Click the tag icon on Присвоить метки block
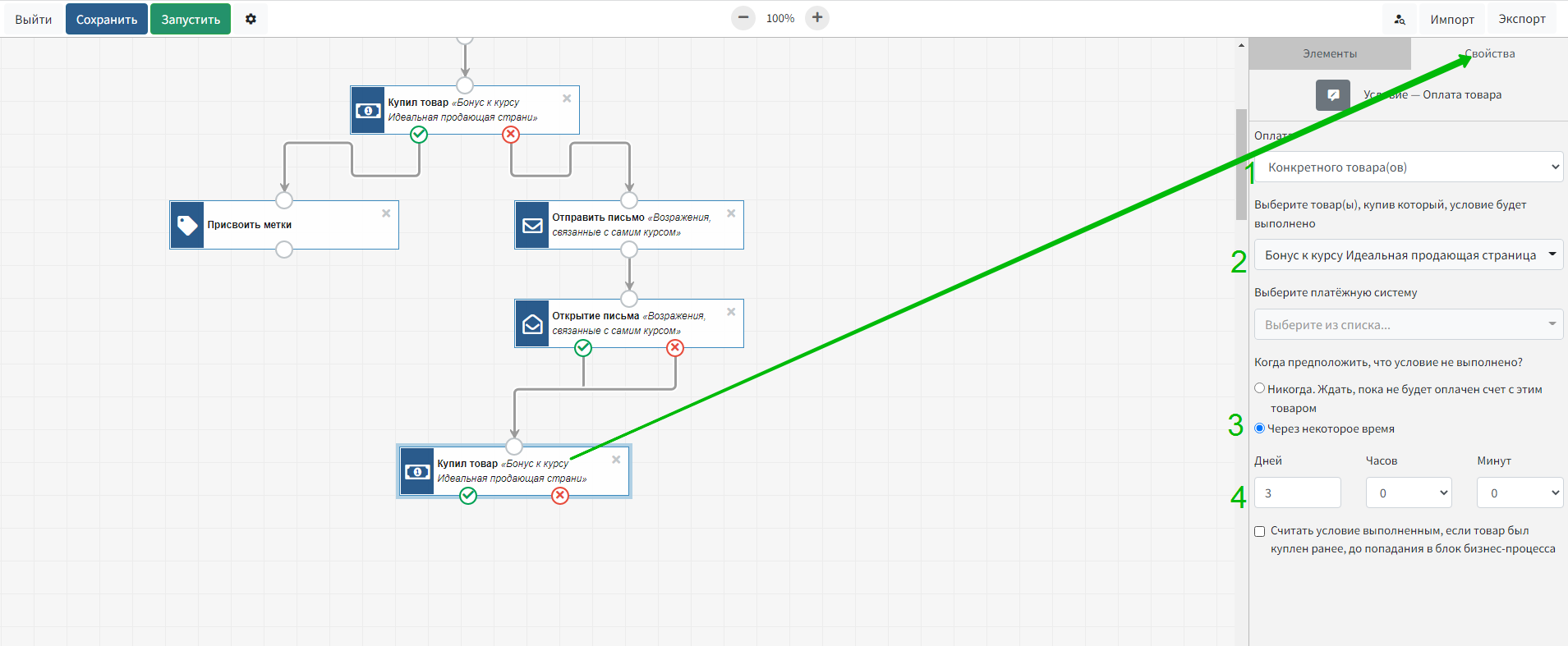 (x=187, y=225)
